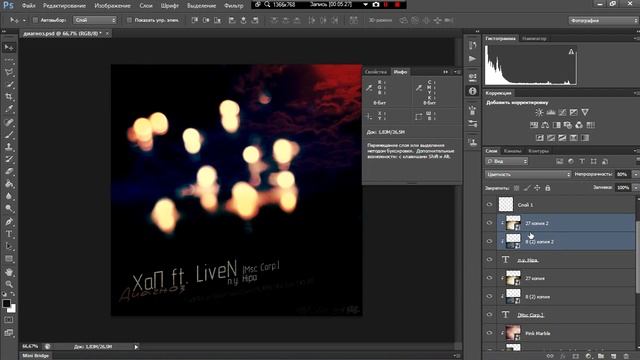This screenshot has width=640, height=360.
Task: Click the Lock position icon in the Layers panel
Action: pos(537,188)
